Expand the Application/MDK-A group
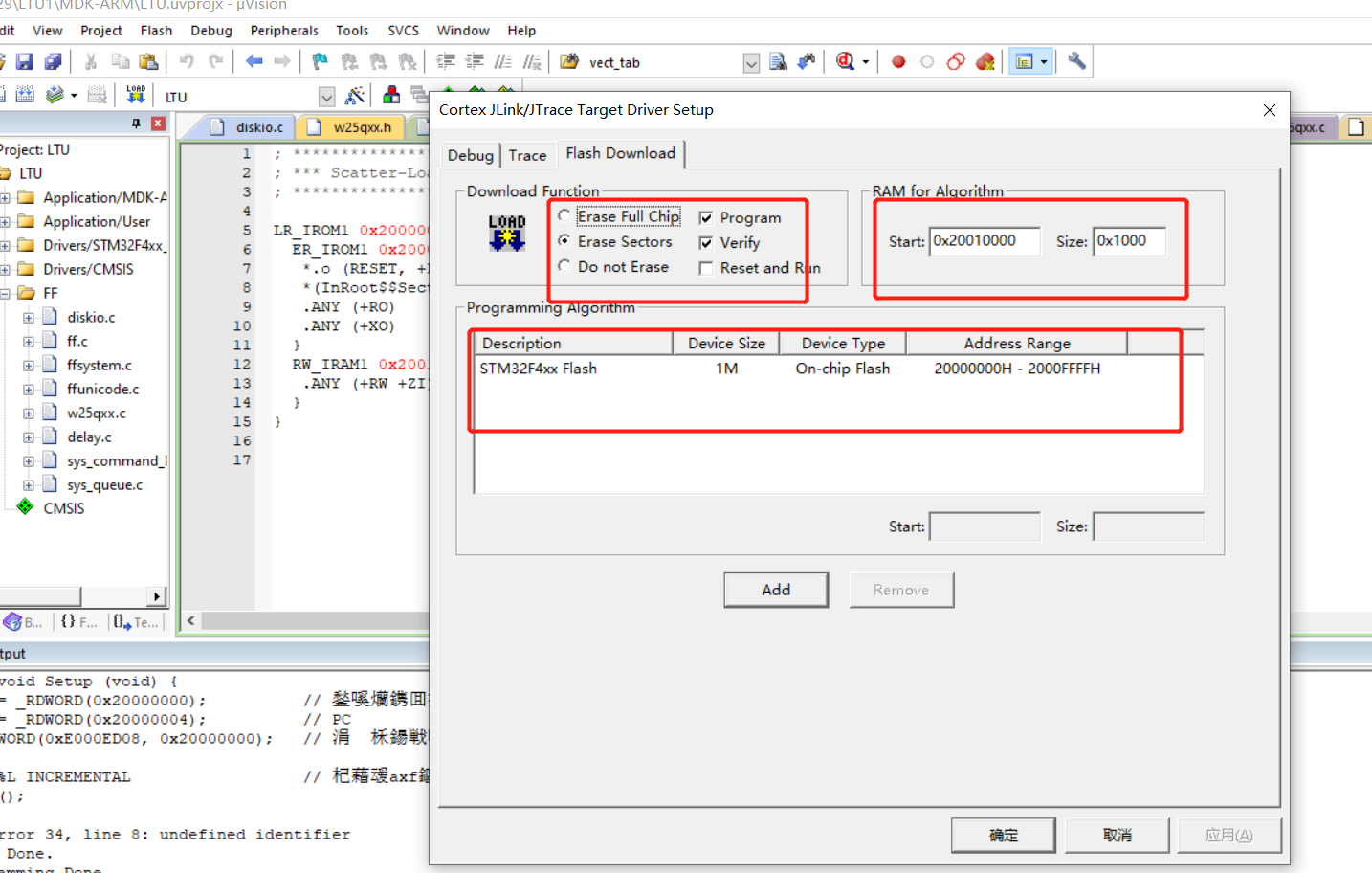This screenshot has width=1372, height=873. 5,198
